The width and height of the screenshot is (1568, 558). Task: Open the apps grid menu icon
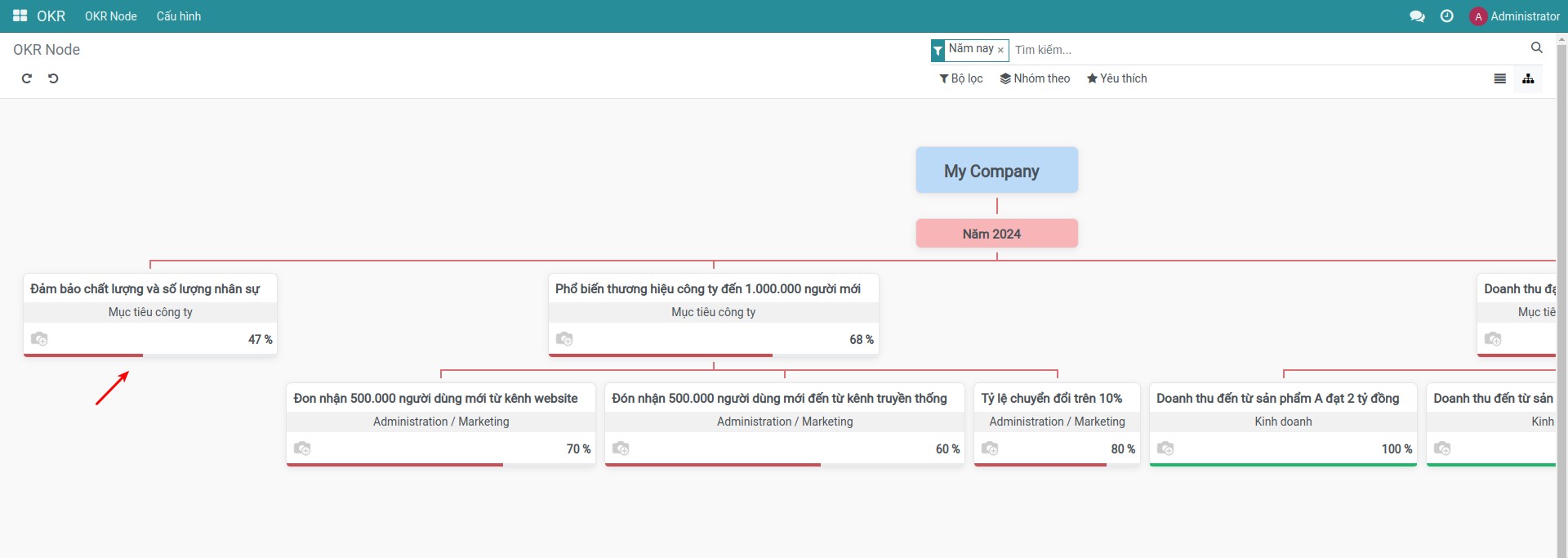click(x=20, y=16)
